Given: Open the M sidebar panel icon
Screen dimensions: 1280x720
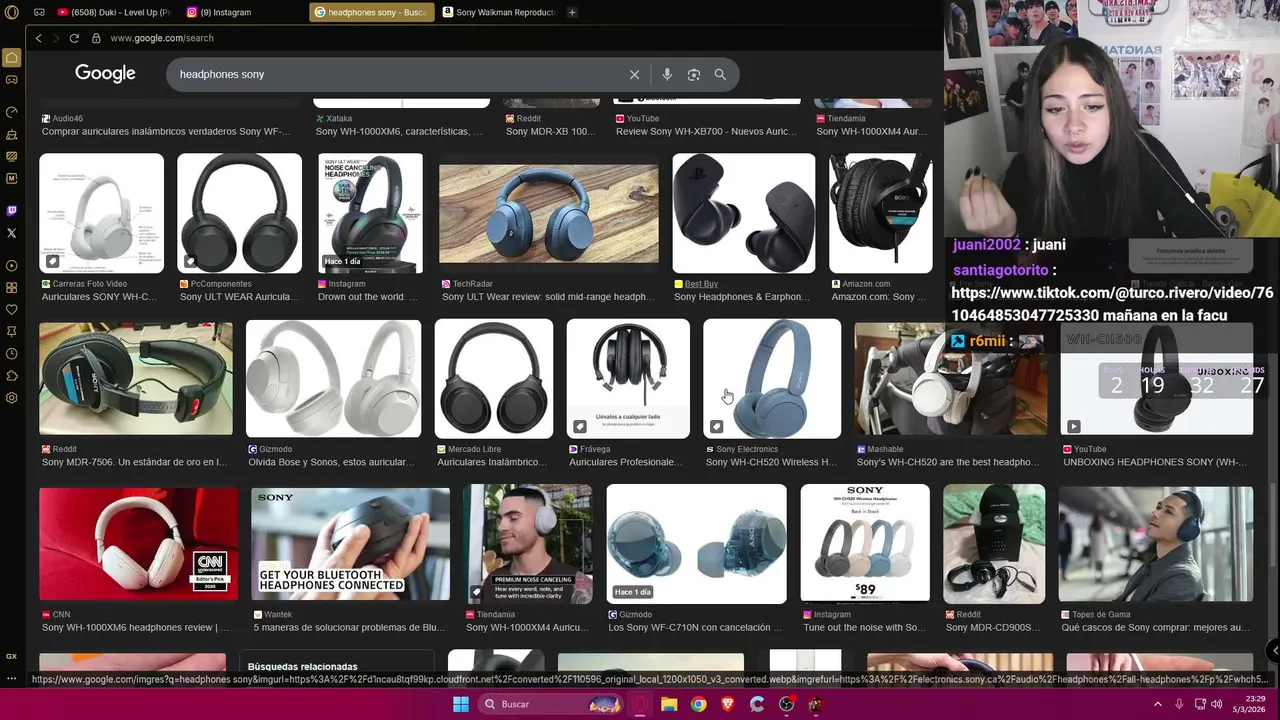Looking at the screenshot, I should [12, 178].
